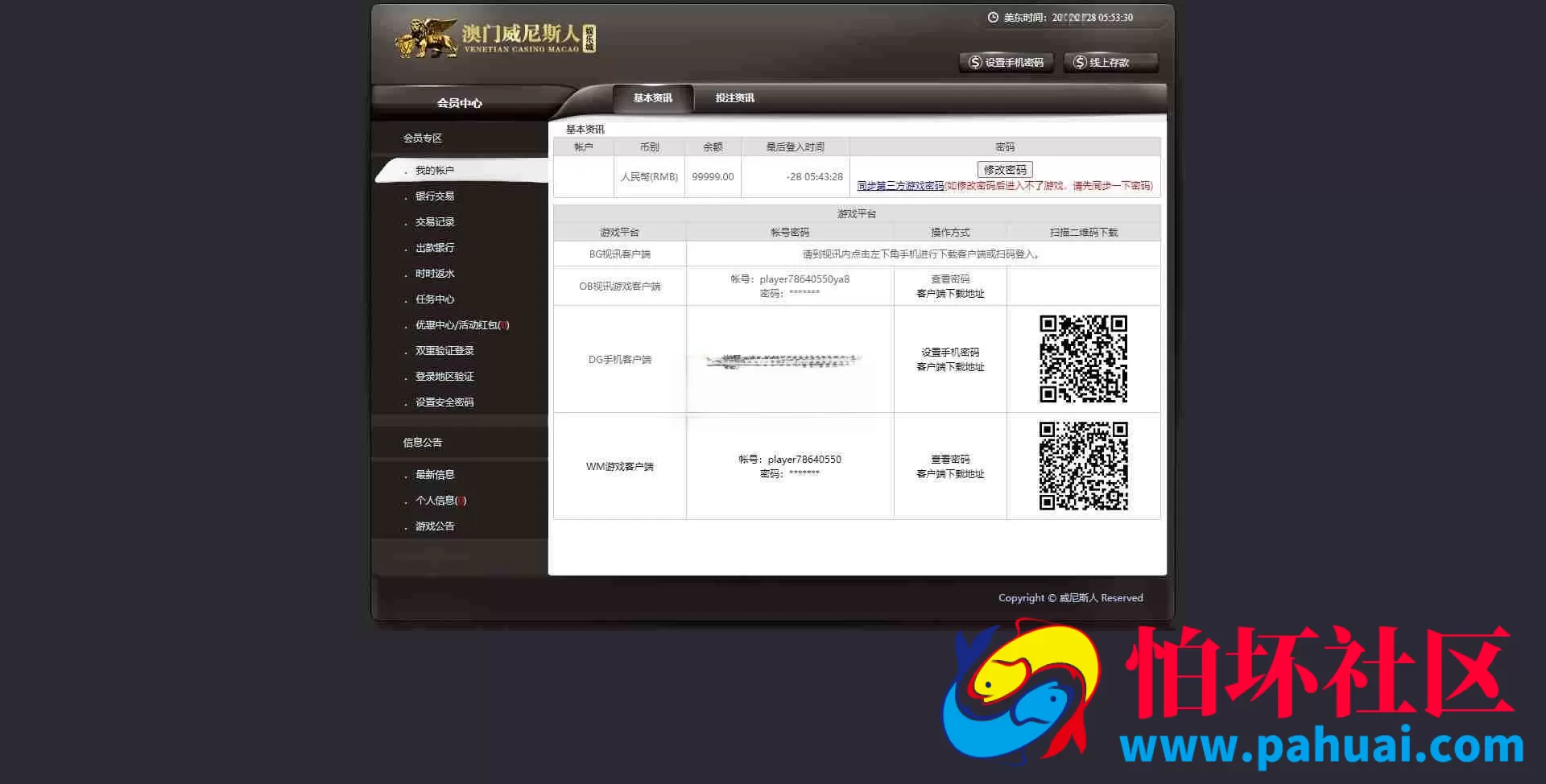The image size is (1546, 784).
Task: Click the WM account text player78640550
Action: 804,460
